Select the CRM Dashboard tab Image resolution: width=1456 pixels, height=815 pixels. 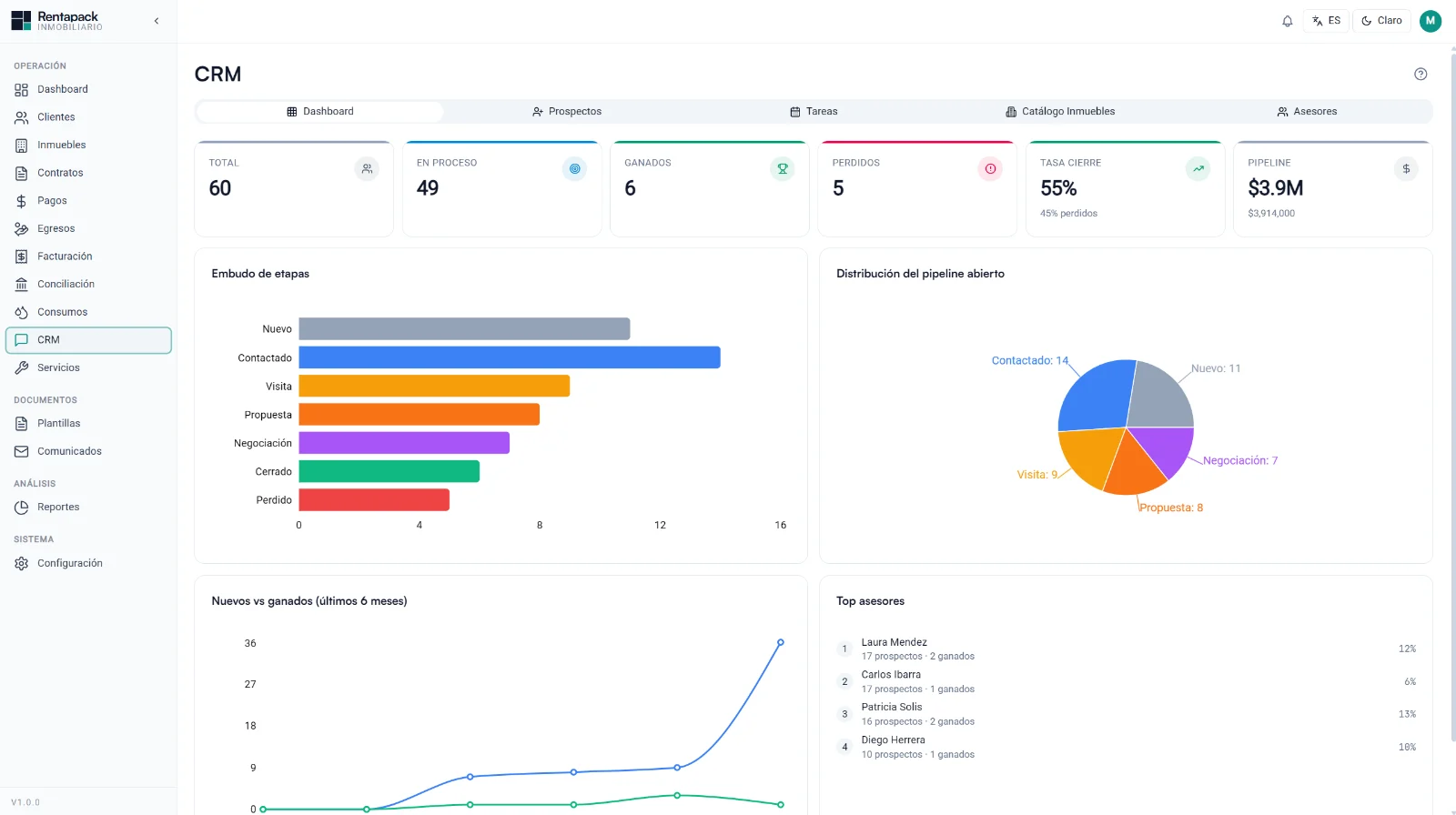[x=320, y=112]
